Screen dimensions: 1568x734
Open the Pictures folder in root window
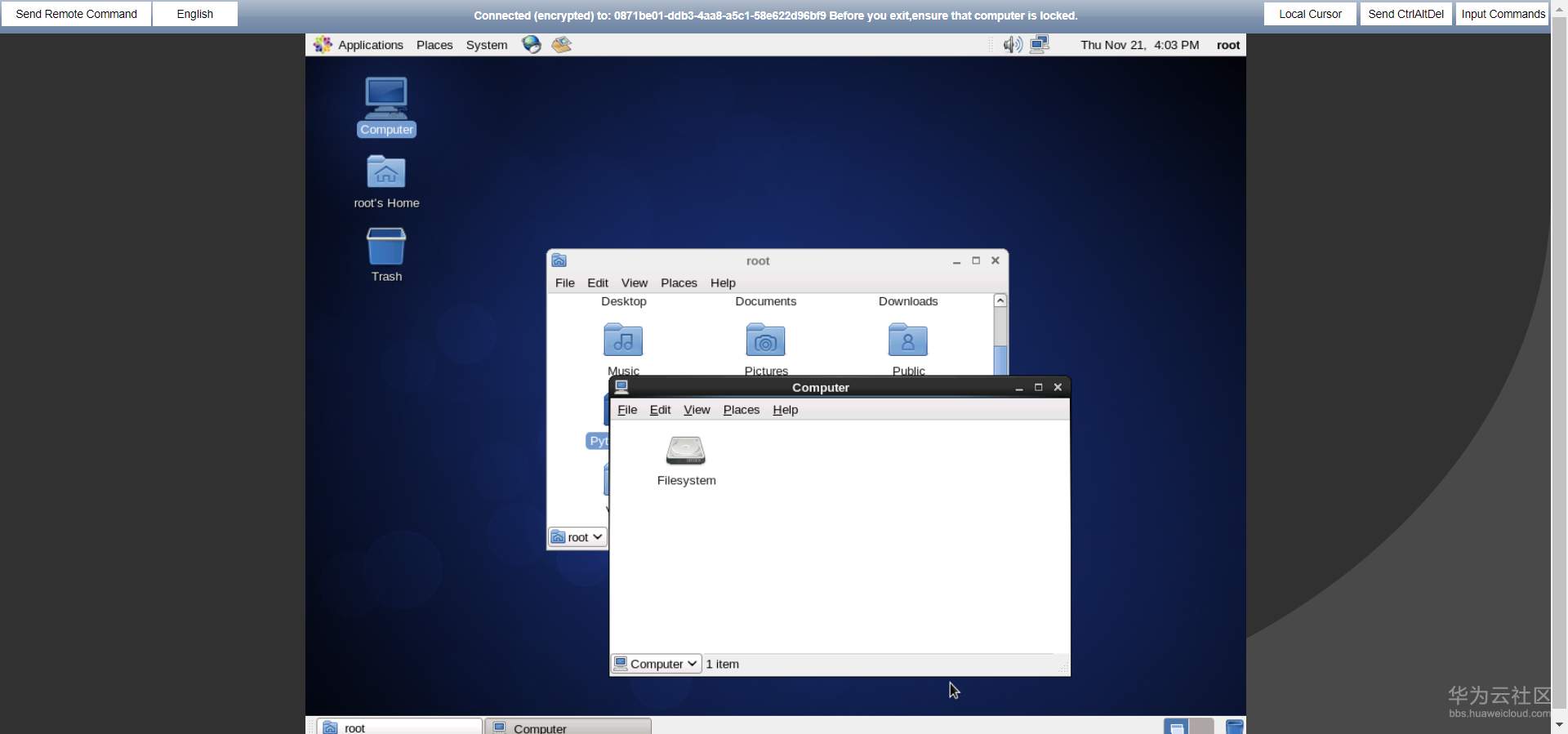[x=765, y=340]
